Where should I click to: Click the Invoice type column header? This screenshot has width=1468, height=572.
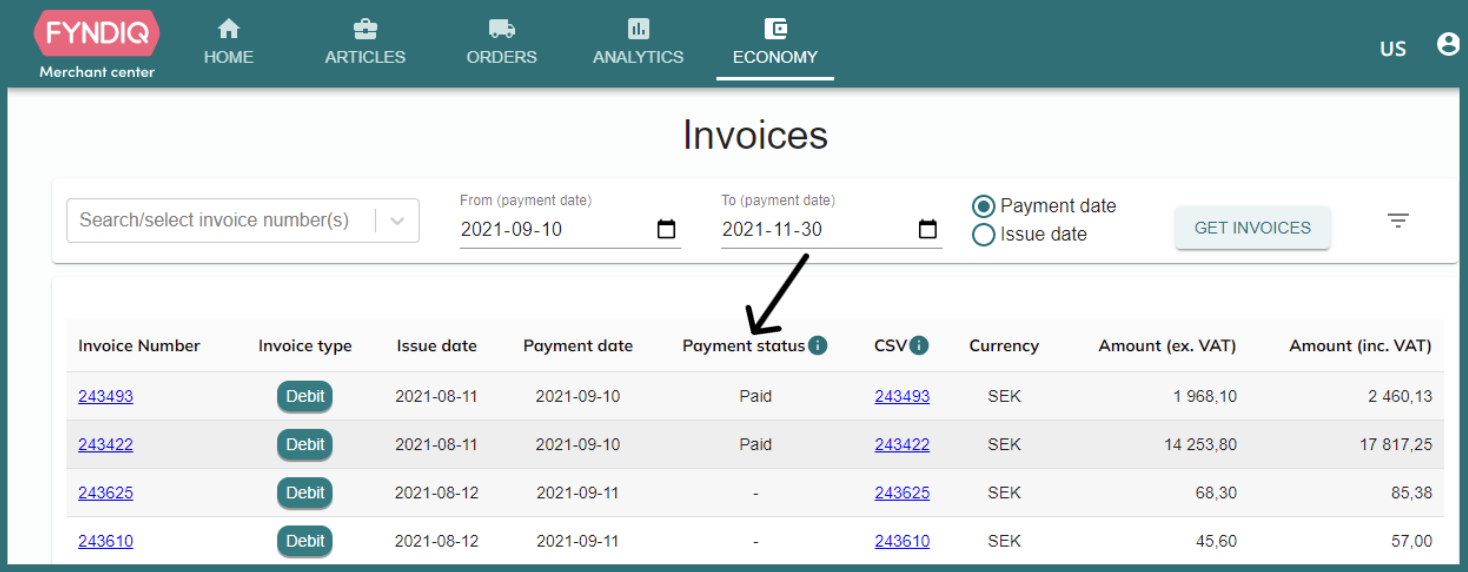pyautogui.click(x=305, y=346)
